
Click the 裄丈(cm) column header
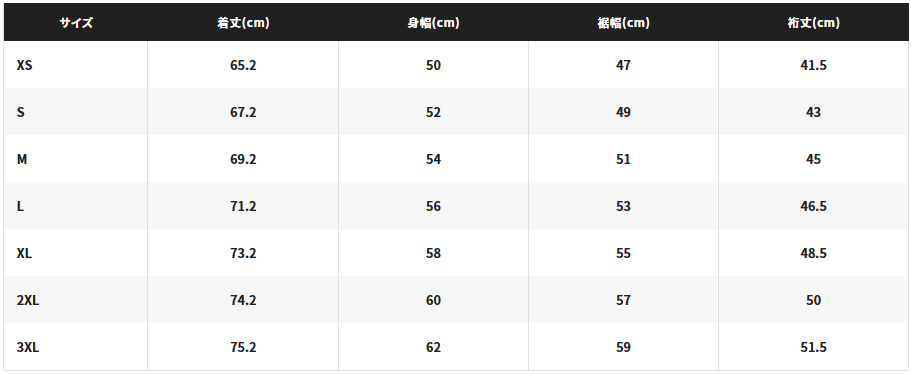[813, 23]
